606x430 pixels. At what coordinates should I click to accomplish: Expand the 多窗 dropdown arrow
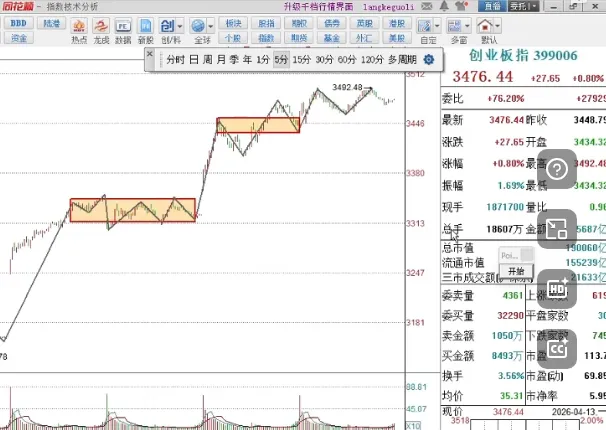[467, 27]
